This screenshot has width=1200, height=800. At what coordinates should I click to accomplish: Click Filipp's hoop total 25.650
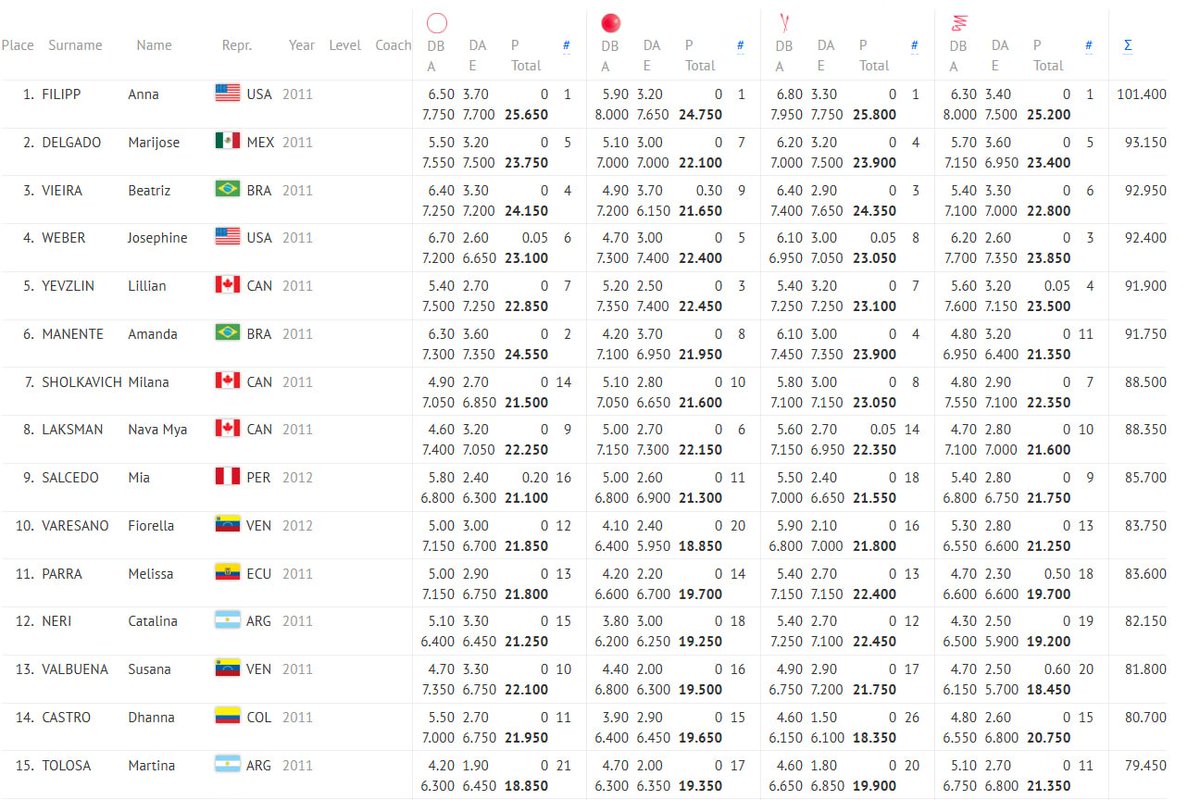point(527,115)
